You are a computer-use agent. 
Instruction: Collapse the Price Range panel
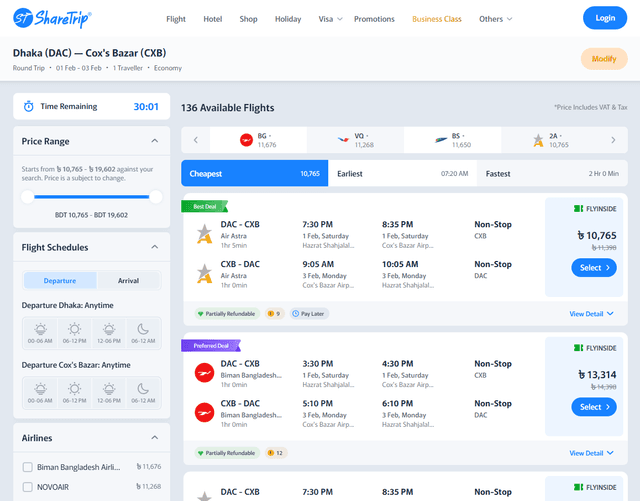click(x=155, y=141)
